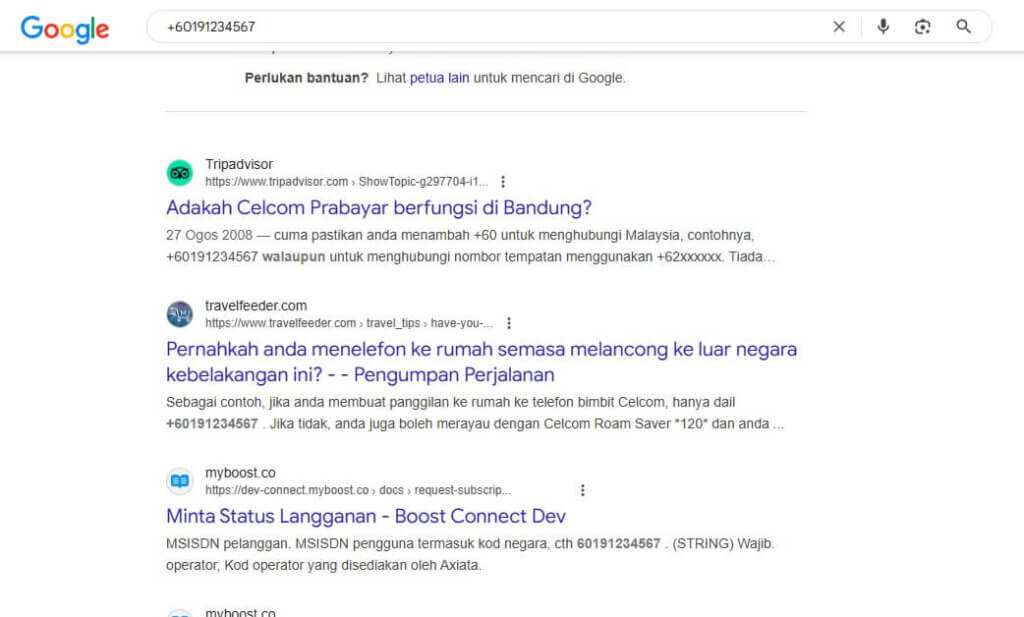Open the more-options menu for the dev-connect.myboost.co result
Image resolution: width=1024 pixels, height=617 pixels.
click(x=583, y=490)
